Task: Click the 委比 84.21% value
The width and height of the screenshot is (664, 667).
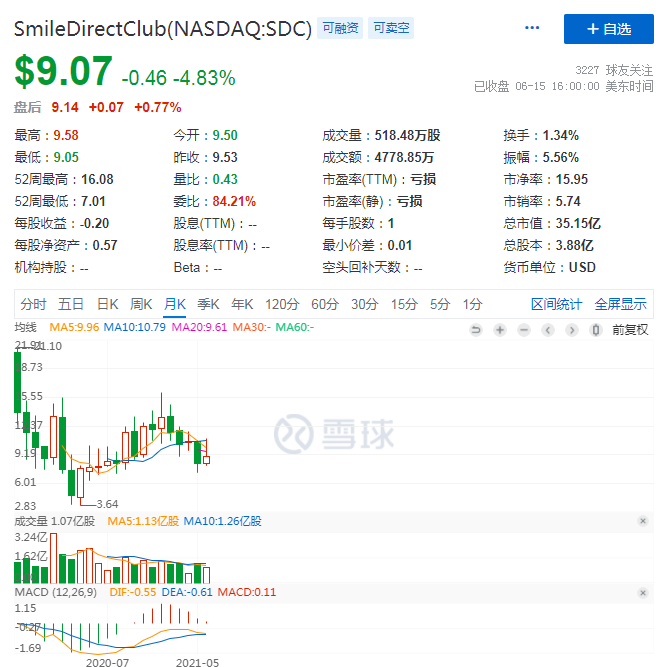Action: 234,201
